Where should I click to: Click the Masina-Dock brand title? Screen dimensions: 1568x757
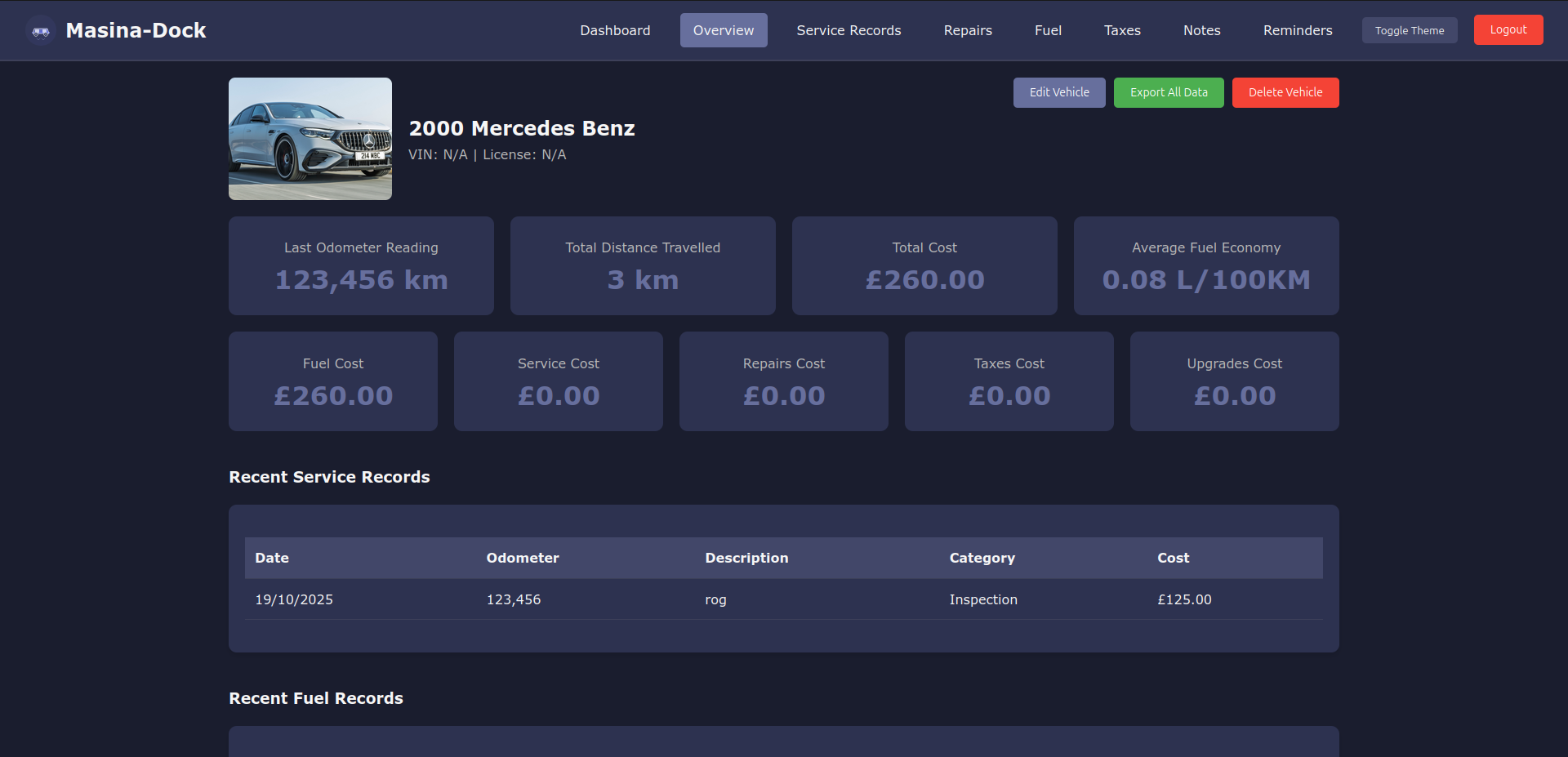click(x=136, y=30)
